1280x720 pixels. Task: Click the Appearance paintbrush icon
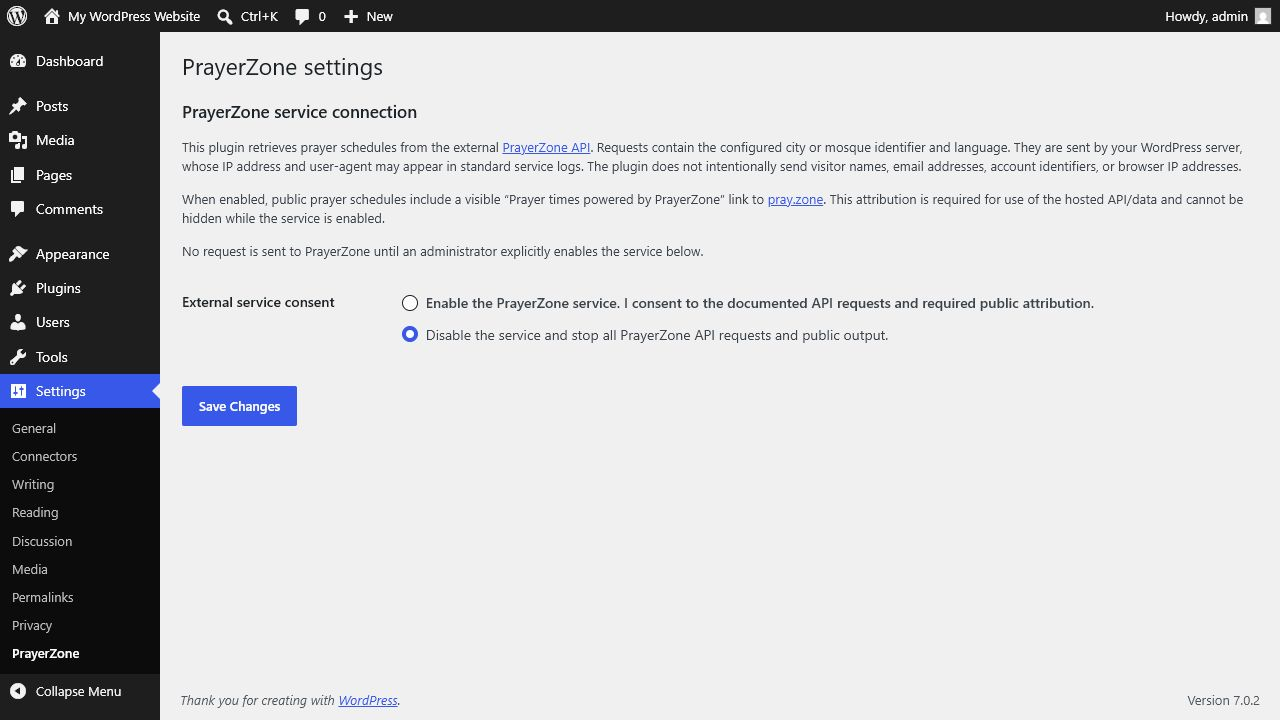point(18,254)
